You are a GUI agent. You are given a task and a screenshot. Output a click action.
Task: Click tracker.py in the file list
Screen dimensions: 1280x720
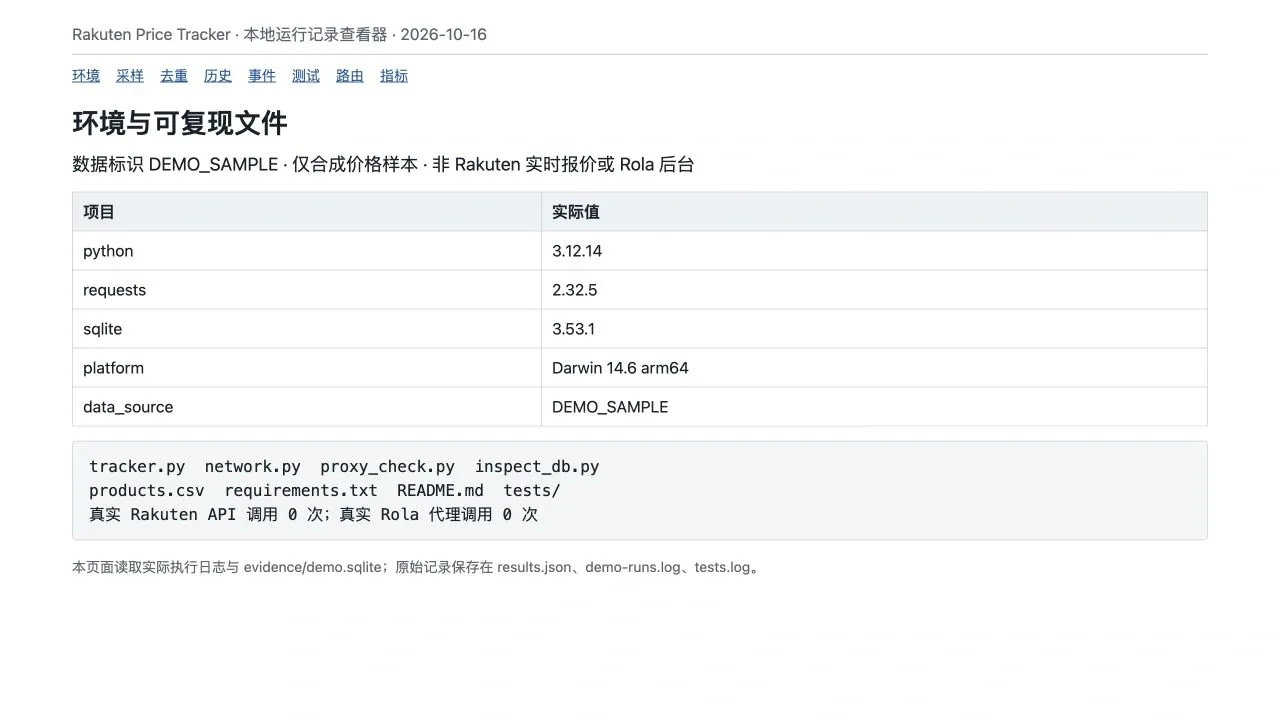click(x=137, y=467)
